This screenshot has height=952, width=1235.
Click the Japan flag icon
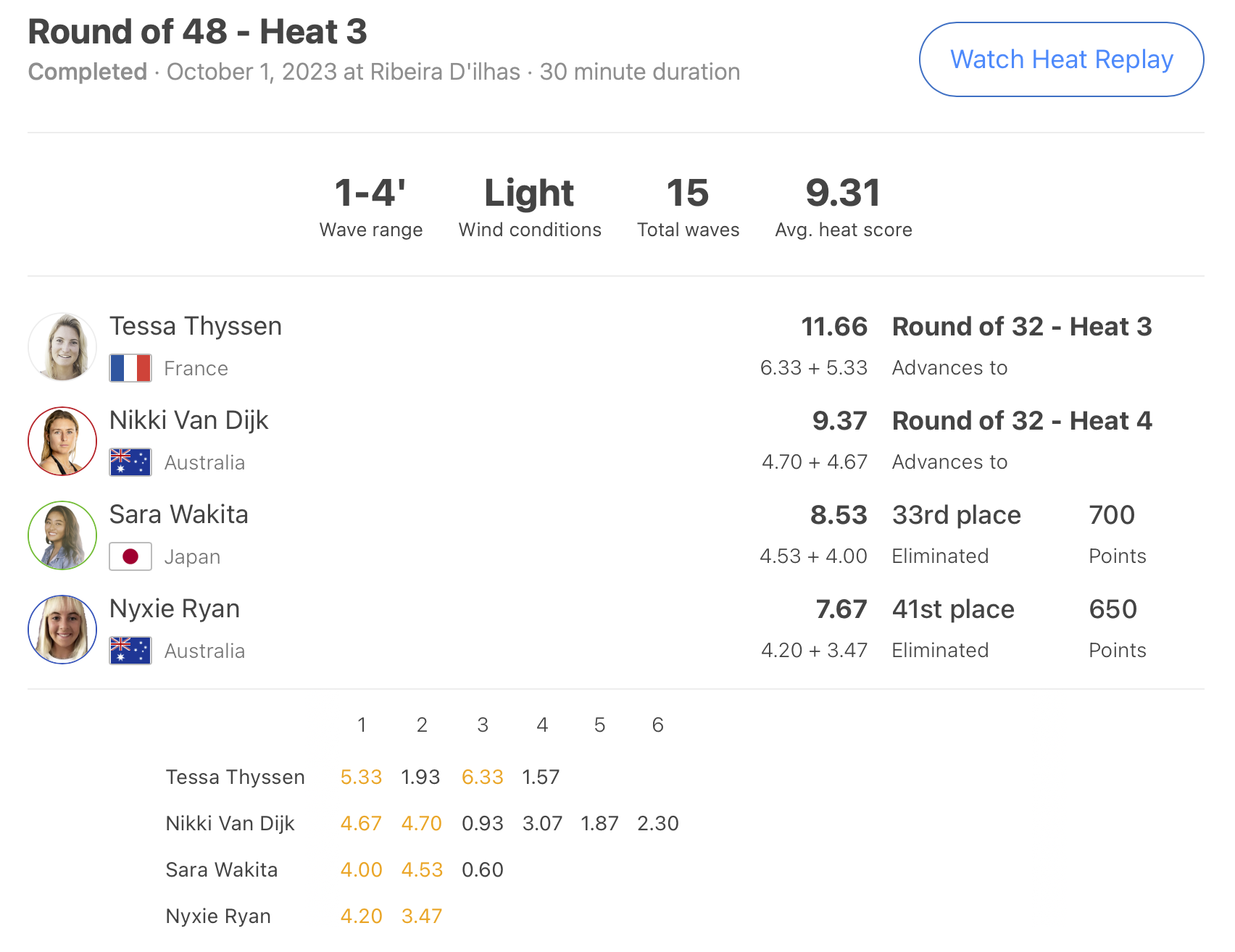click(130, 556)
